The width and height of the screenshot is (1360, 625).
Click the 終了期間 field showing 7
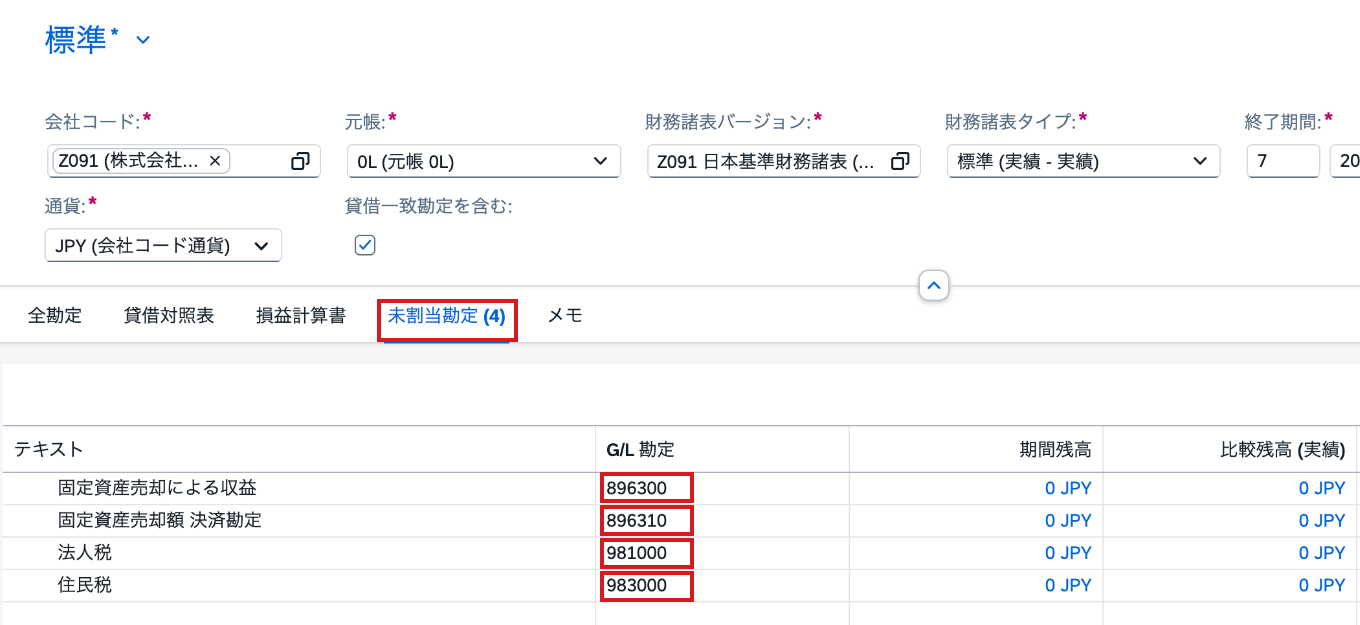[1284, 161]
